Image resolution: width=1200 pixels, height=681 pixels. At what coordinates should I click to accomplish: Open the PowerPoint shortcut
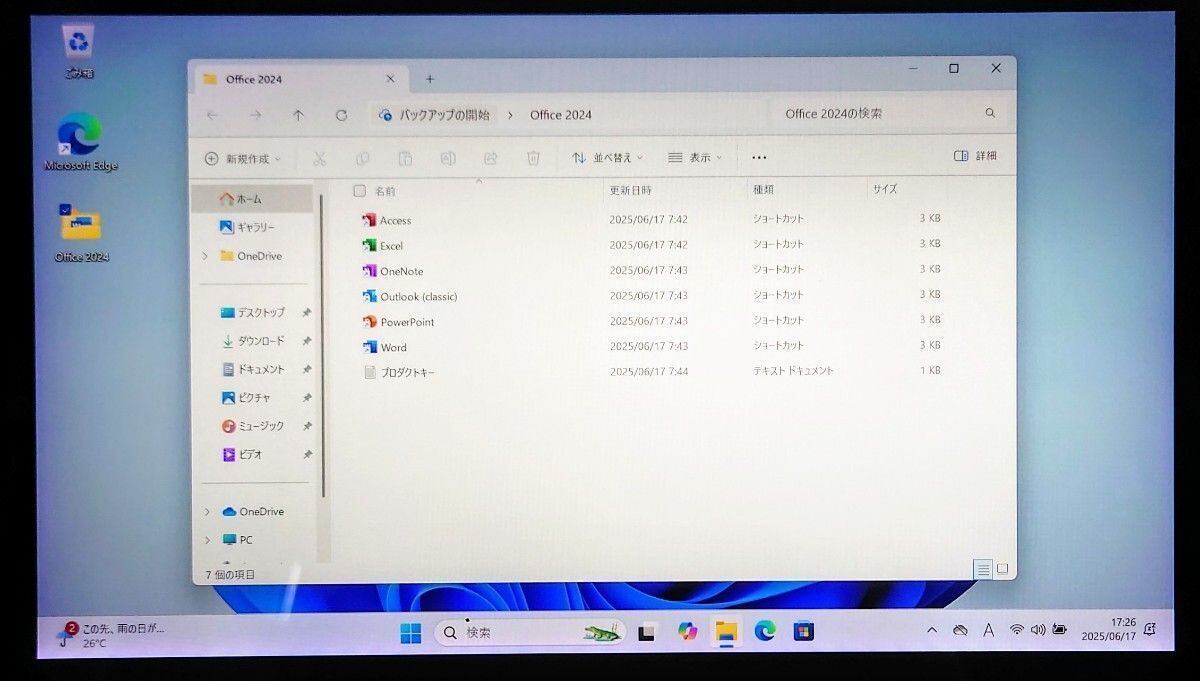[x=398, y=322]
